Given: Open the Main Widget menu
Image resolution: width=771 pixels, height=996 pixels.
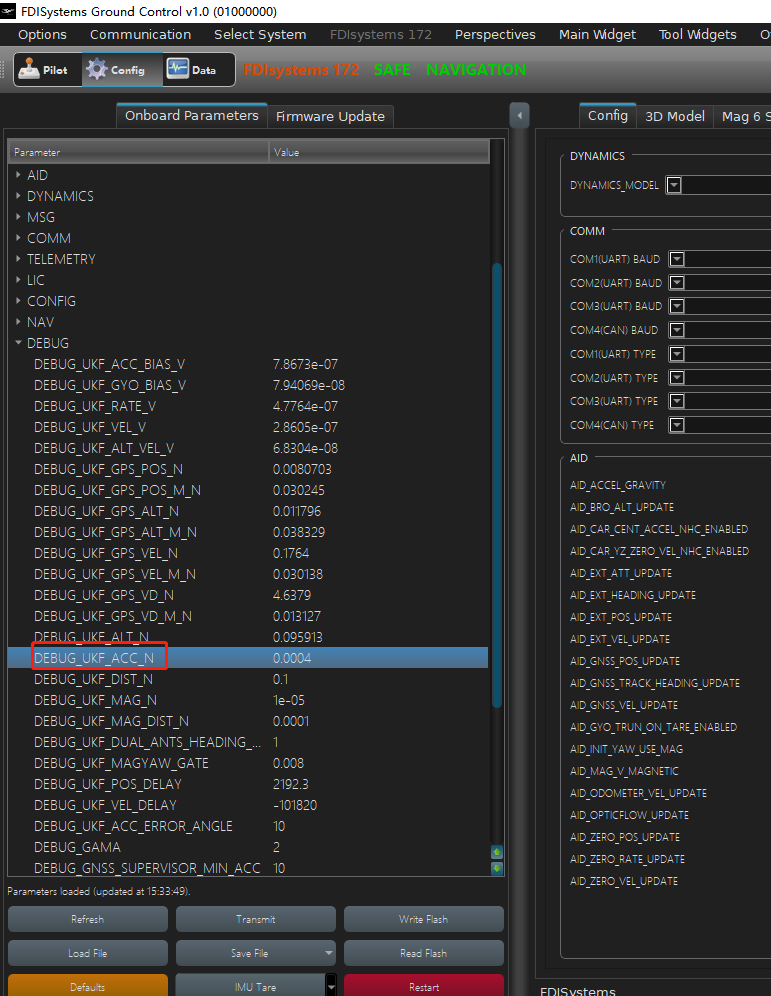Looking at the screenshot, I should 597,34.
